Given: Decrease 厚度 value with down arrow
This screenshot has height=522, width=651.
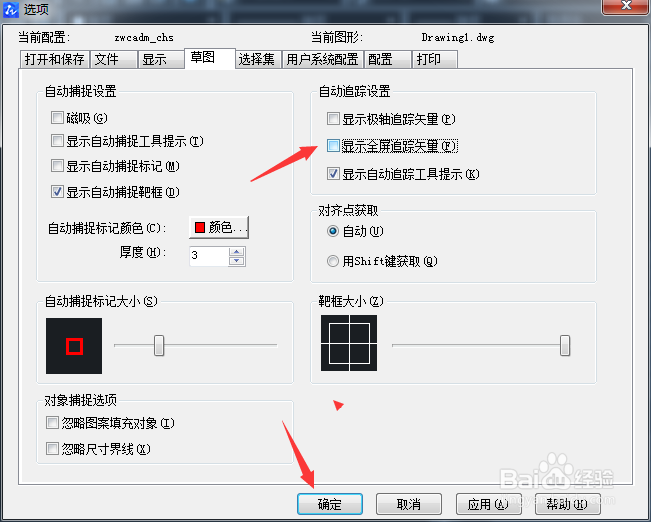Looking at the screenshot, I should 237,261.
